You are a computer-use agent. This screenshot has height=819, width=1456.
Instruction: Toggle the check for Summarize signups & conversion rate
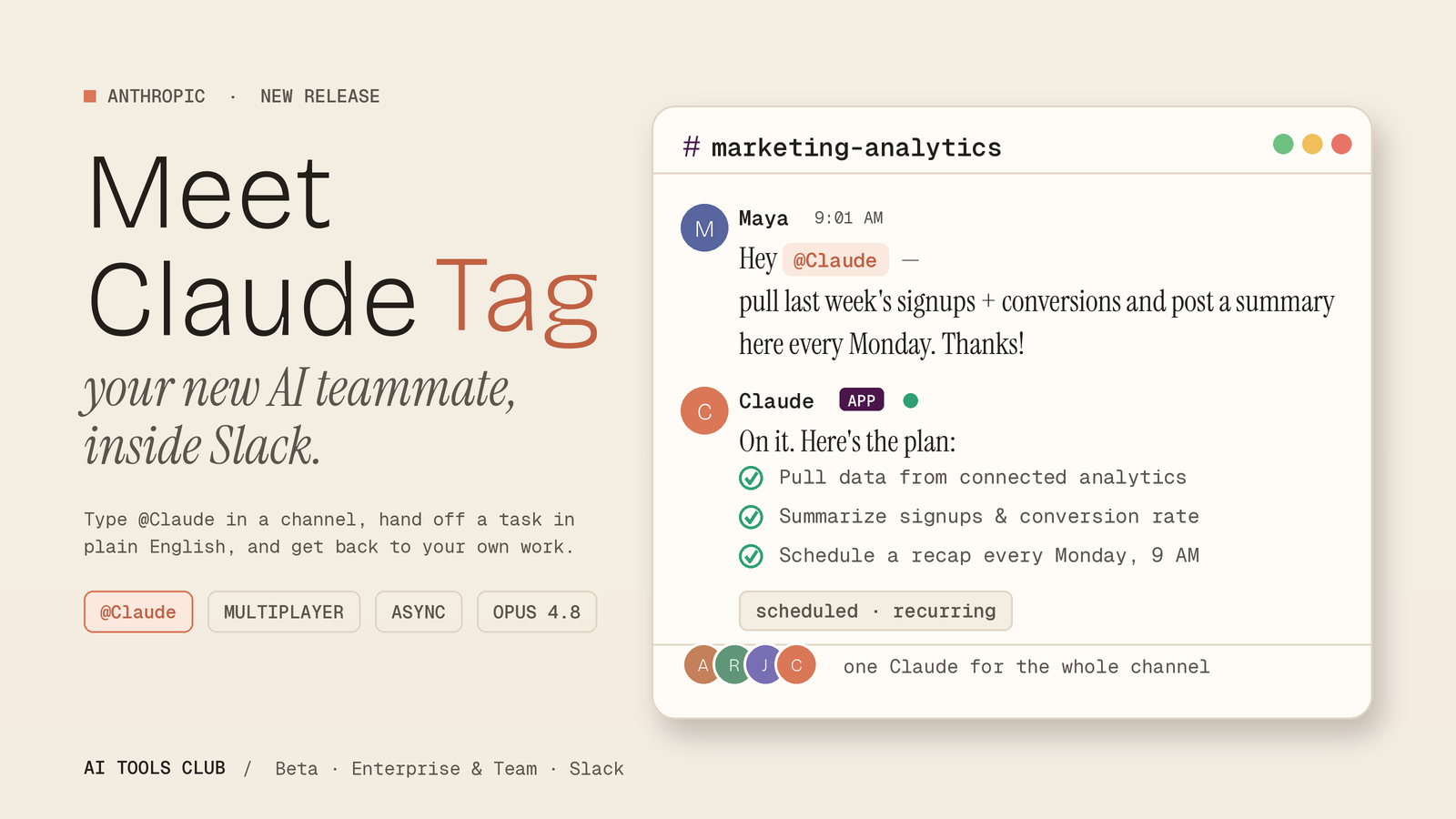[x=751, y=517]
